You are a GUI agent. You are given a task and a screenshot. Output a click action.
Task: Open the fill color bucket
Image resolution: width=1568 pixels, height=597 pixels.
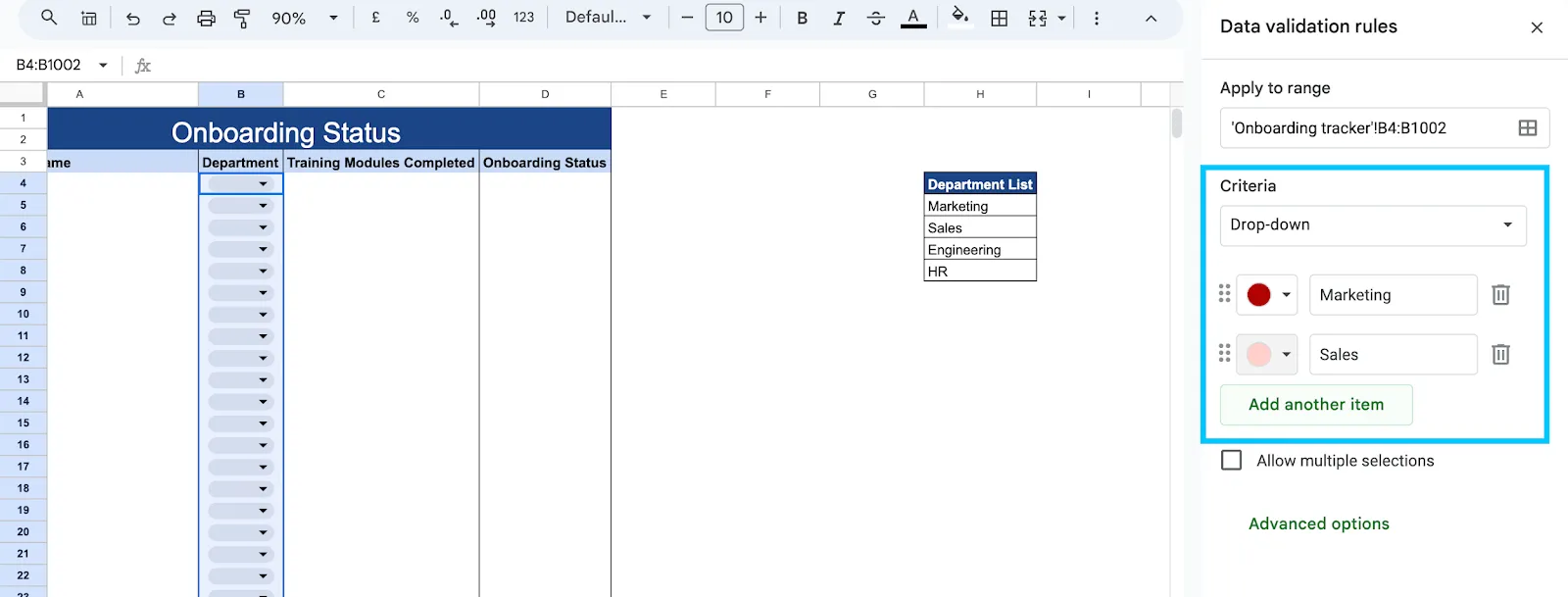tap(960, 17)
